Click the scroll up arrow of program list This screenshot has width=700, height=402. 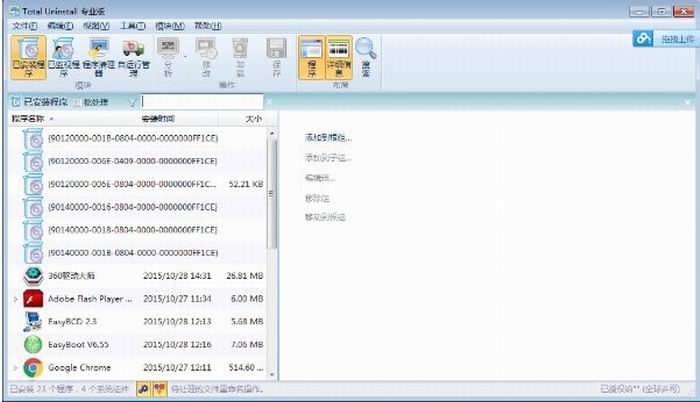tap(272, 133)
